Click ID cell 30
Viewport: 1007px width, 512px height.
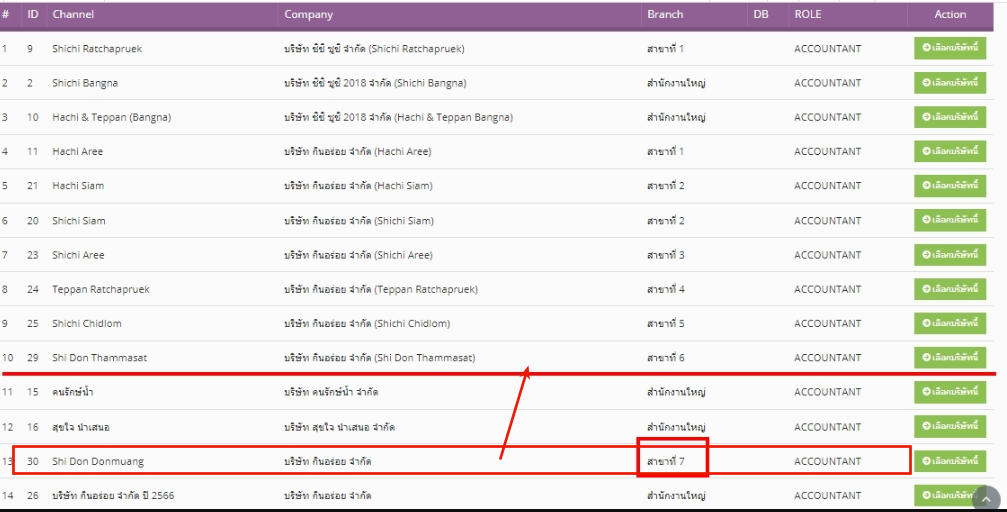click(x=33, y=461)
